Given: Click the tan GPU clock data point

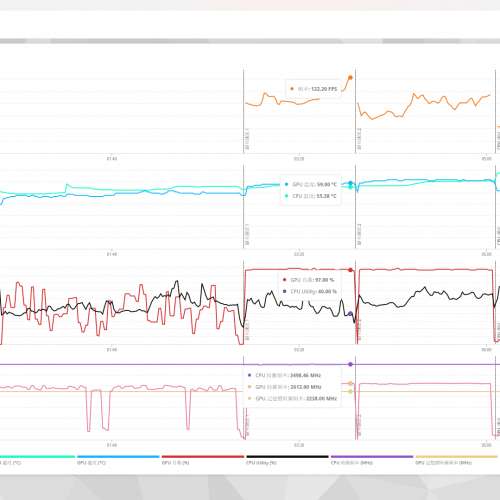Looking at the screenshot, I should [x=350, y=384].
